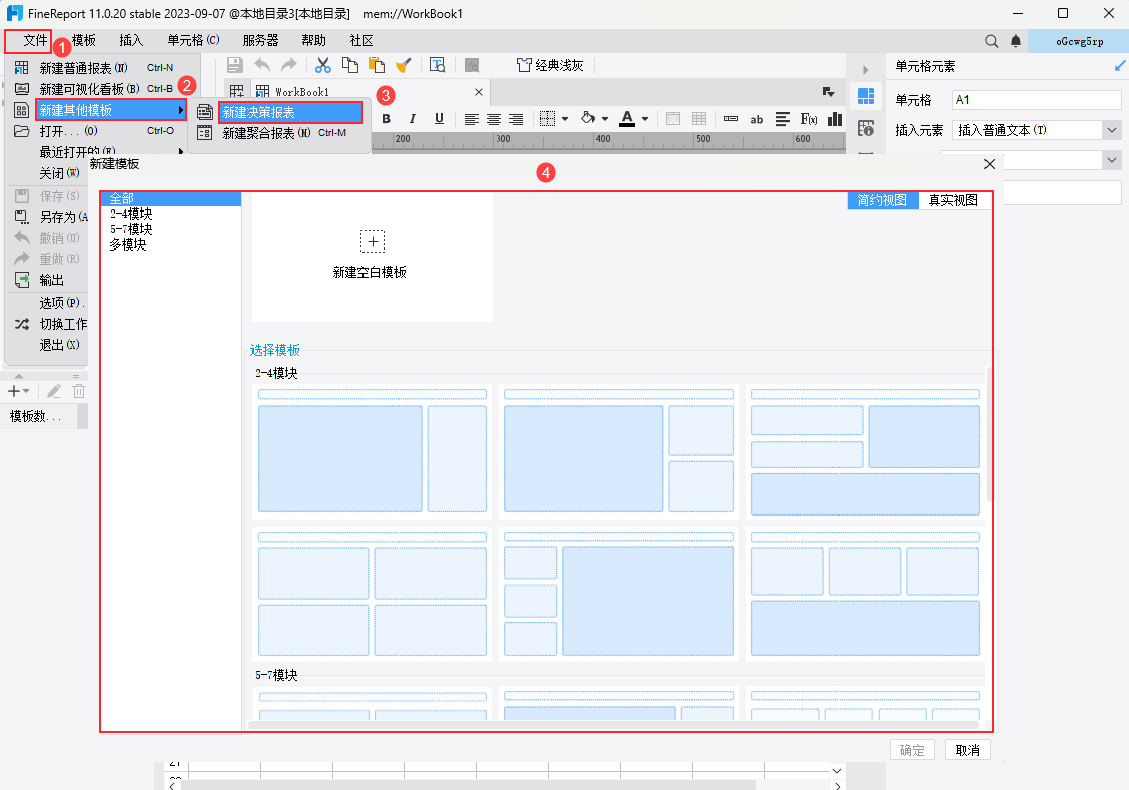Open the 单元格 menu
This screenshot has height=790, width=1129.
coord(193,41)
